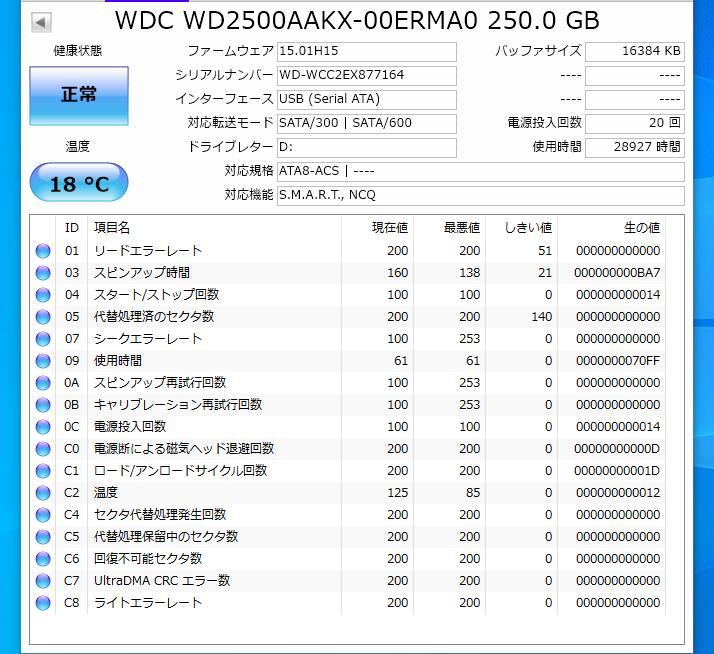Click the threshold value 140 in row 05
The height and width of the screenshot is (654, 714).
[x=542, y=317]
